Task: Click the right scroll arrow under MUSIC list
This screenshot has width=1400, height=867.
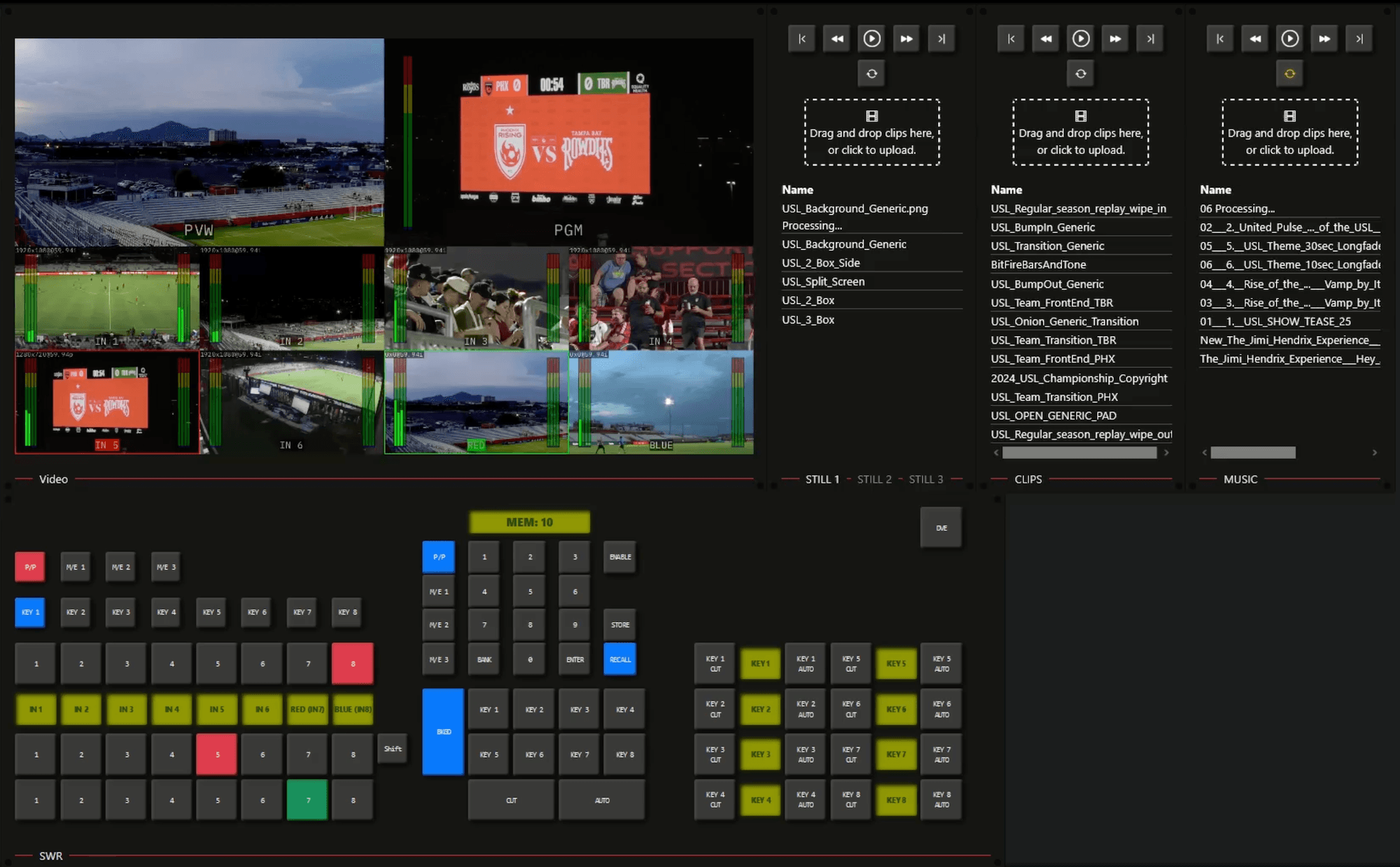Action: tap(1375, 452)
